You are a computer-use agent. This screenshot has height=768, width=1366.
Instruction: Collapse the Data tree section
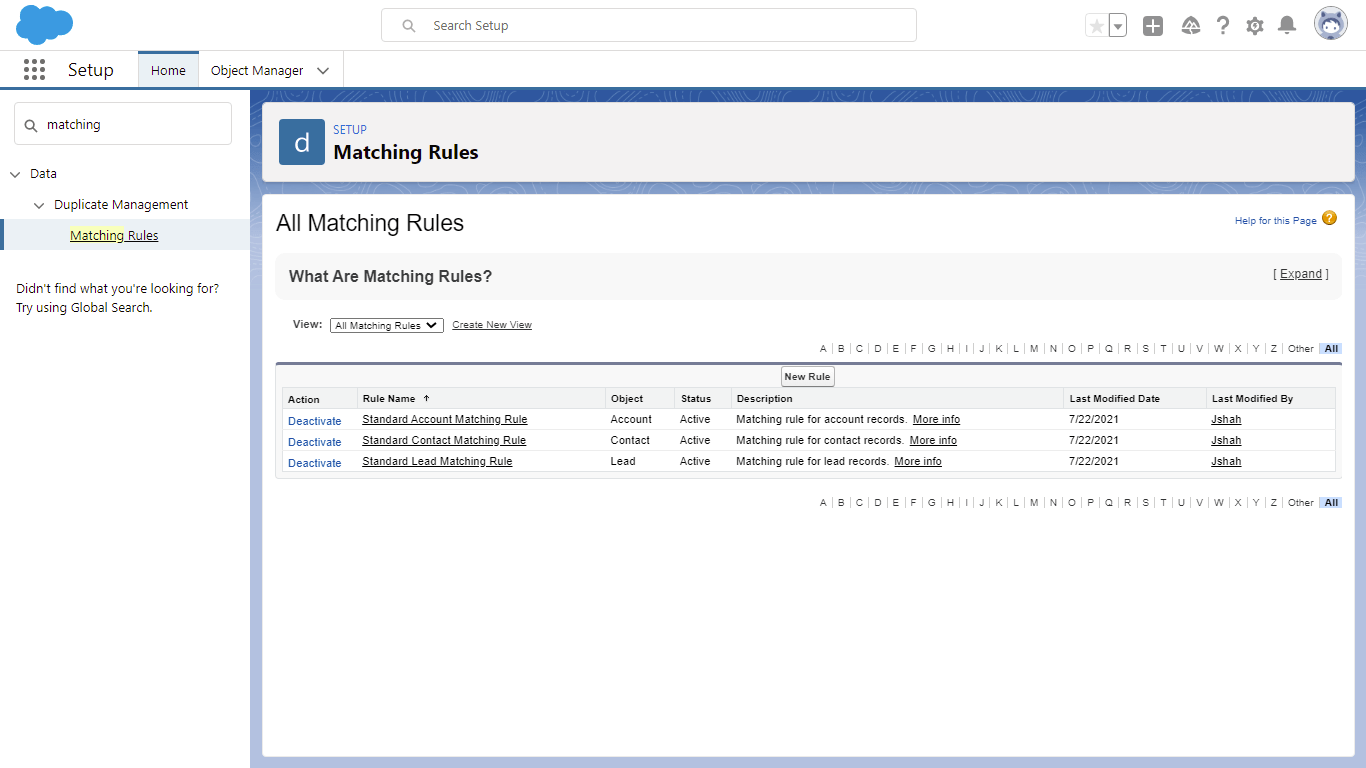click(x=15, y=174)
